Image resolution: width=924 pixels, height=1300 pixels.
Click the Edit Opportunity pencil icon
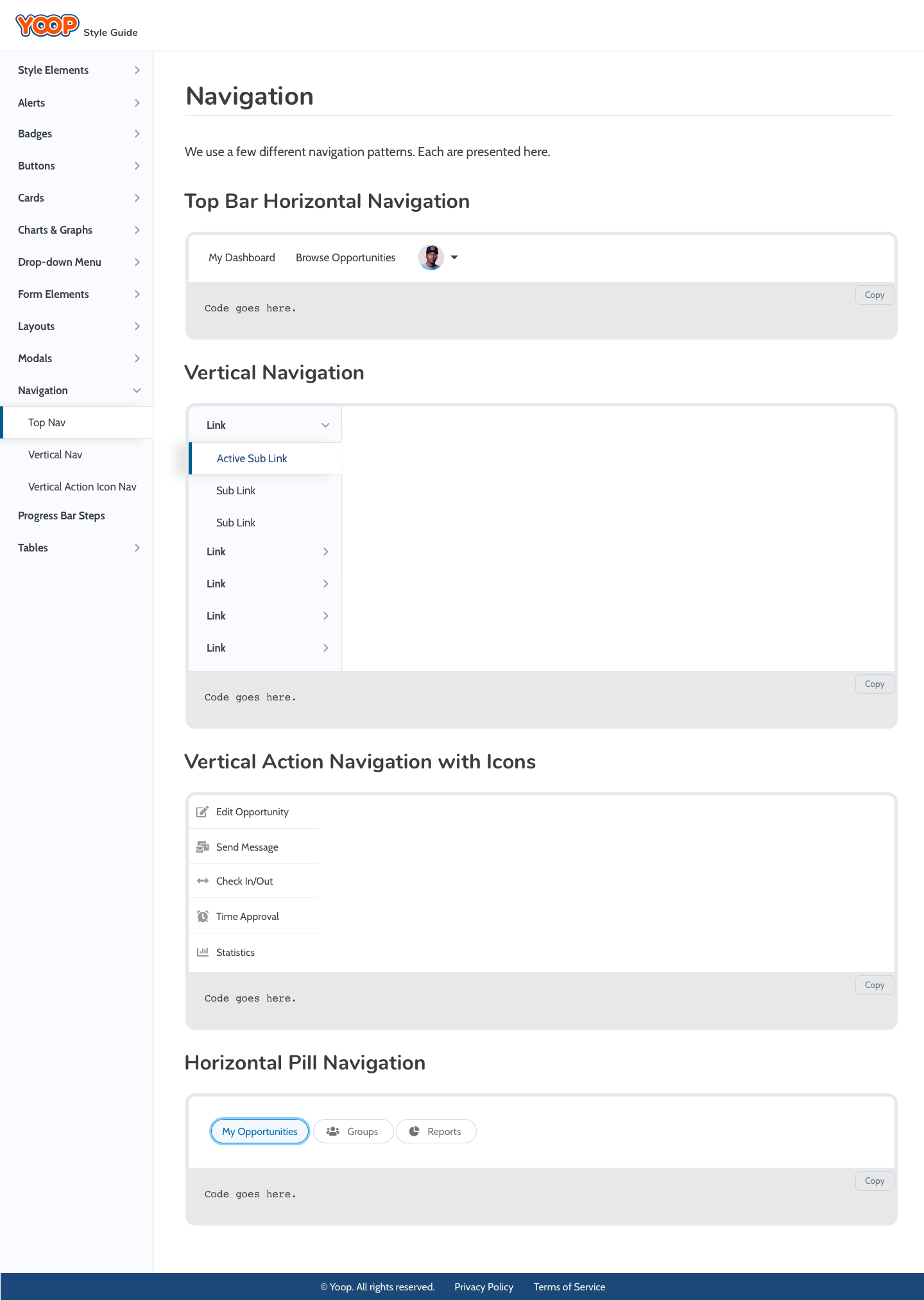point(202,811)
